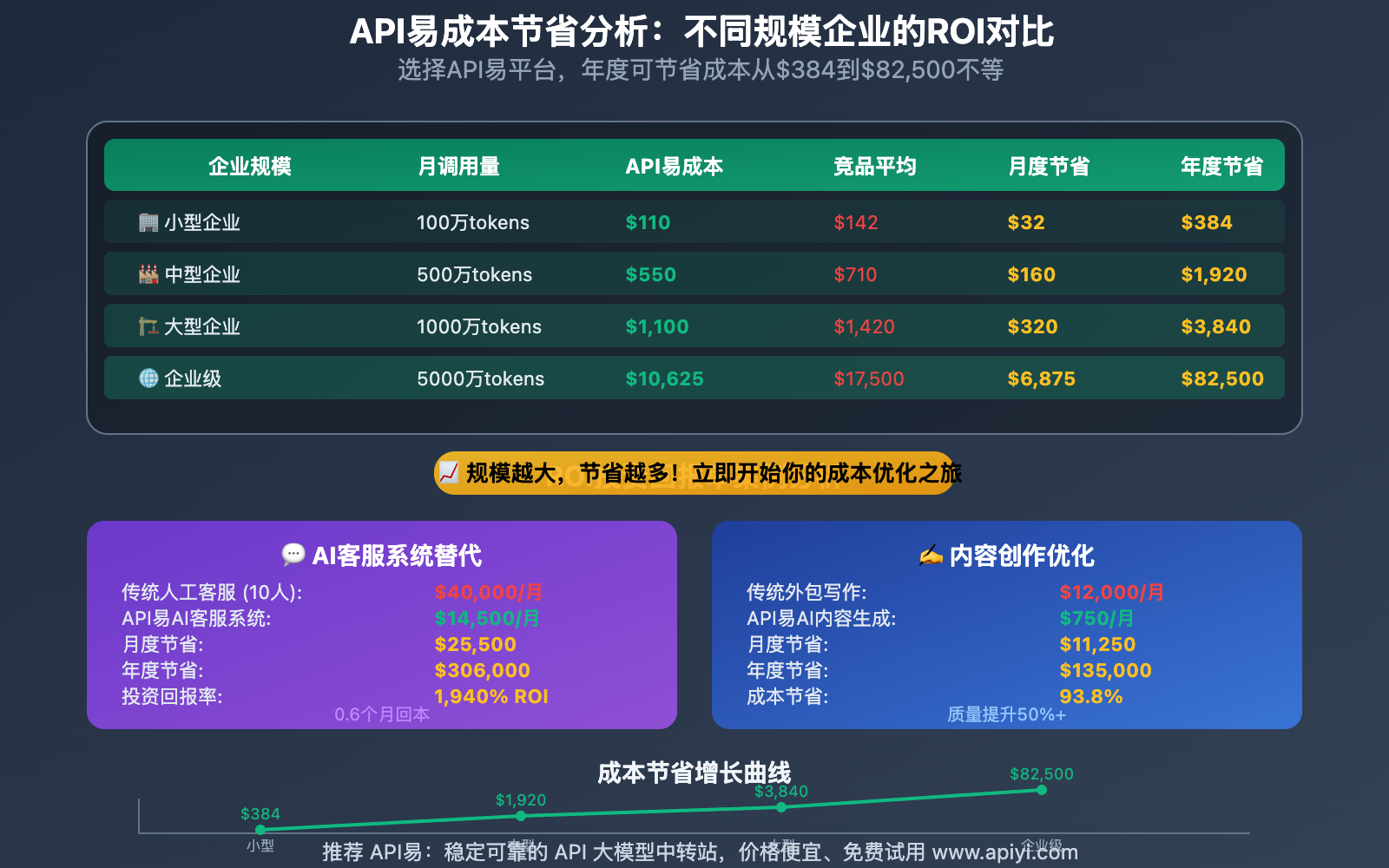
Task: Click the $1,920 data point on growth curve
Action: click(x=521, y=816)
